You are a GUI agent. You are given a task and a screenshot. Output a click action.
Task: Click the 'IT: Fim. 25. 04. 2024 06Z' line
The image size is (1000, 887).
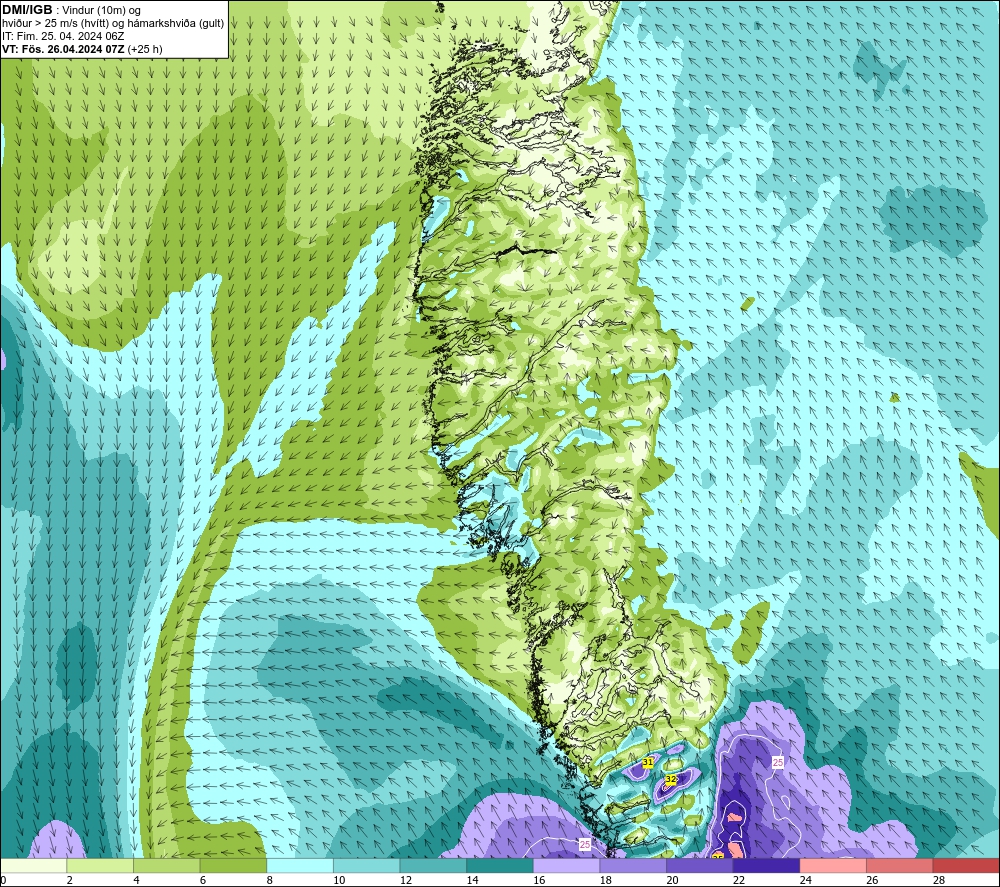click(x=63, y=36)
